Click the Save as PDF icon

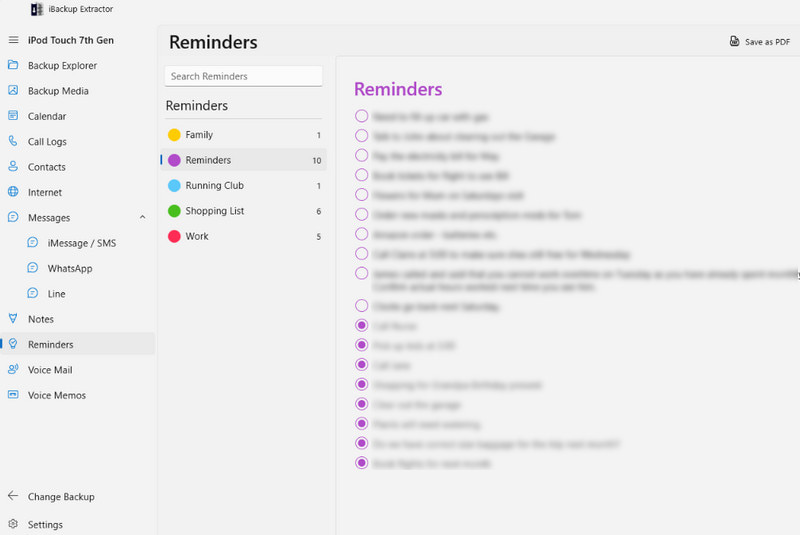(734, 41)
